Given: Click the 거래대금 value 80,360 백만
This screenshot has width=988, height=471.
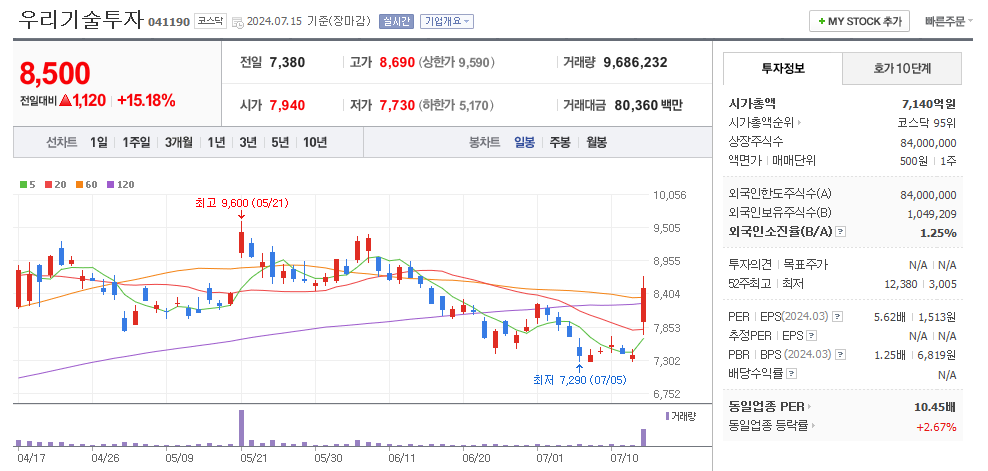Looking at the screenshot, I should [646, 105].
